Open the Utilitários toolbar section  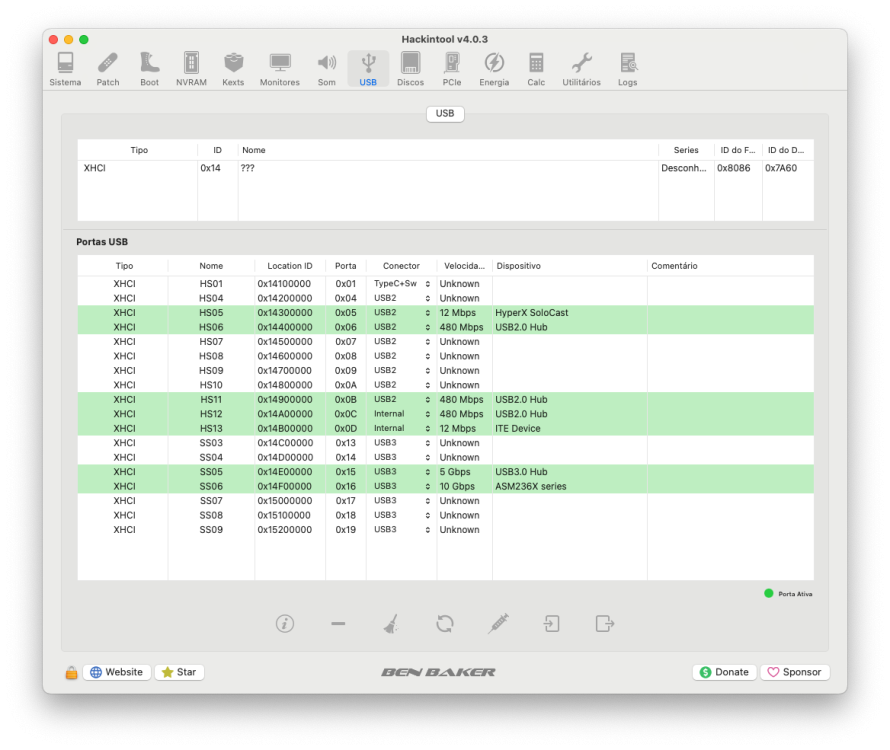point(581,69)
